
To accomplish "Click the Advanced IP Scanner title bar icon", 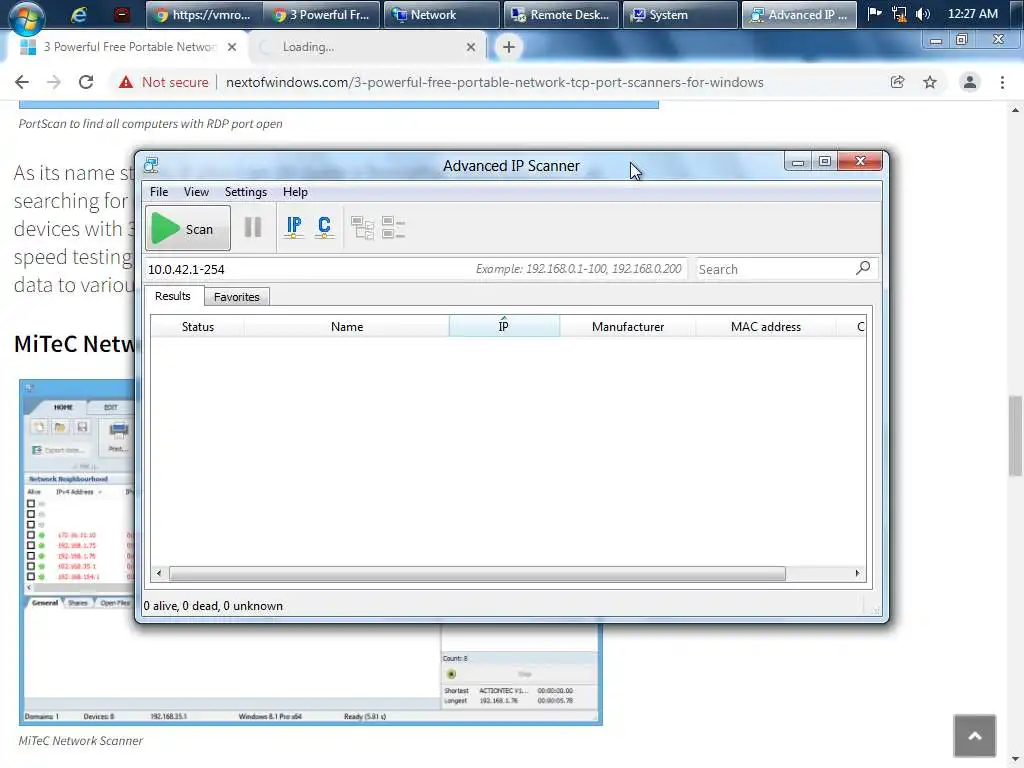I will pos(152,165).
